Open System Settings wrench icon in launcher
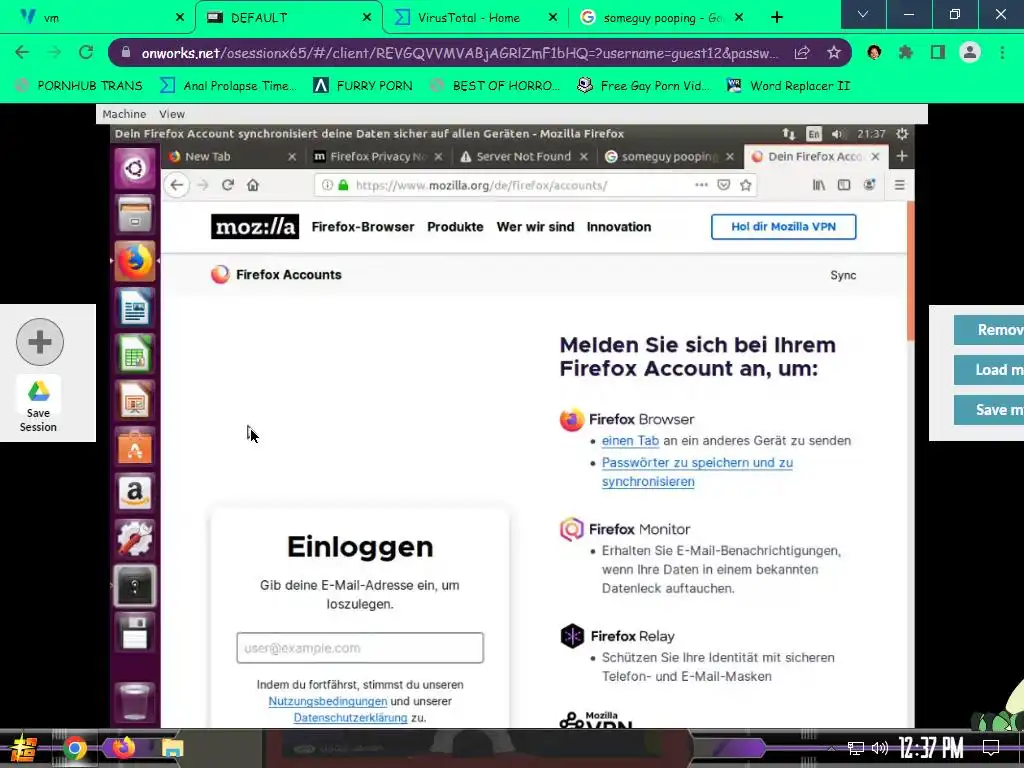This screenshot has width=1024, height=768. pyautogui.click(x=135, y=539)
